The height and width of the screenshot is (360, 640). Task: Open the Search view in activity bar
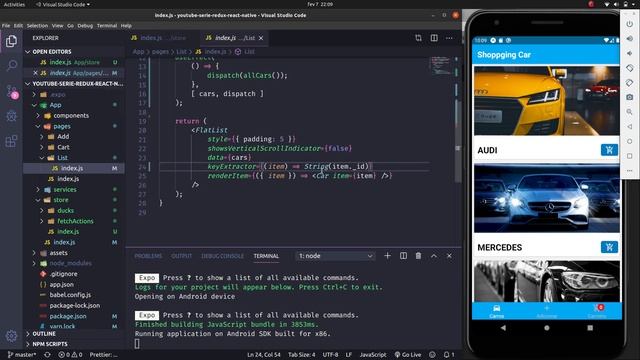click(x=11, y=65)
